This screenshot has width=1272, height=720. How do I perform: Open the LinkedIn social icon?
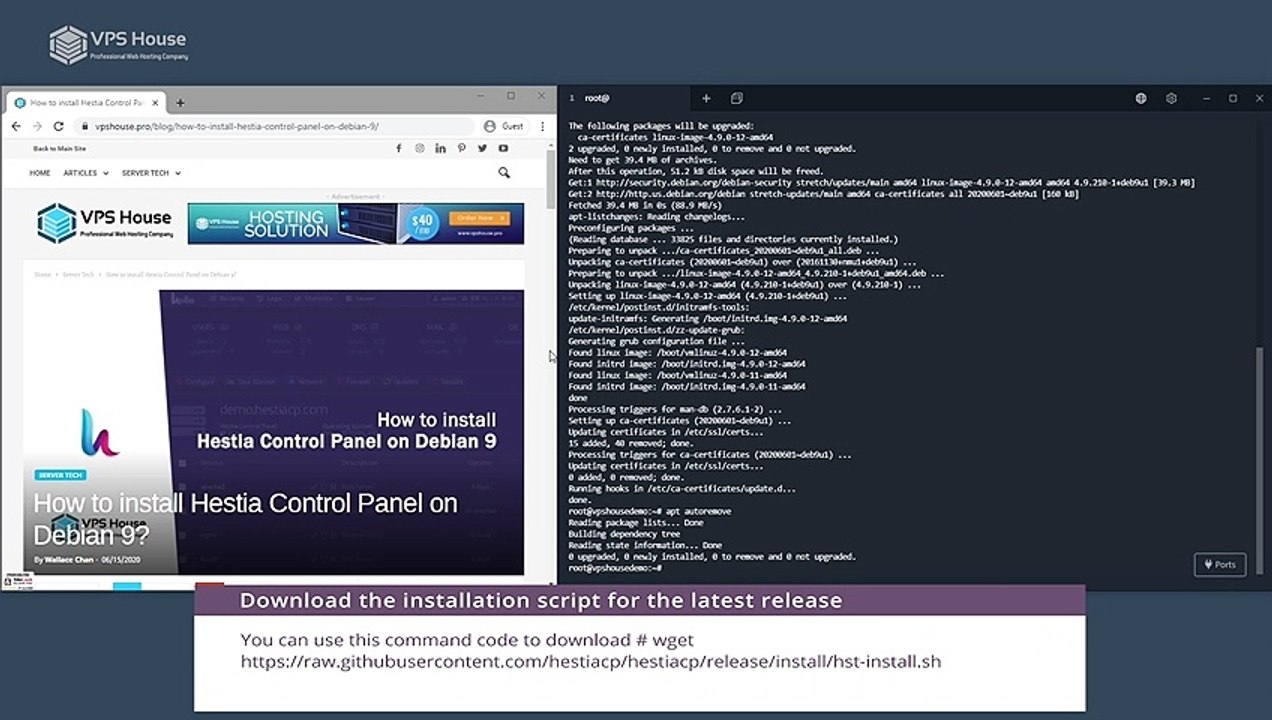point(440,148)
